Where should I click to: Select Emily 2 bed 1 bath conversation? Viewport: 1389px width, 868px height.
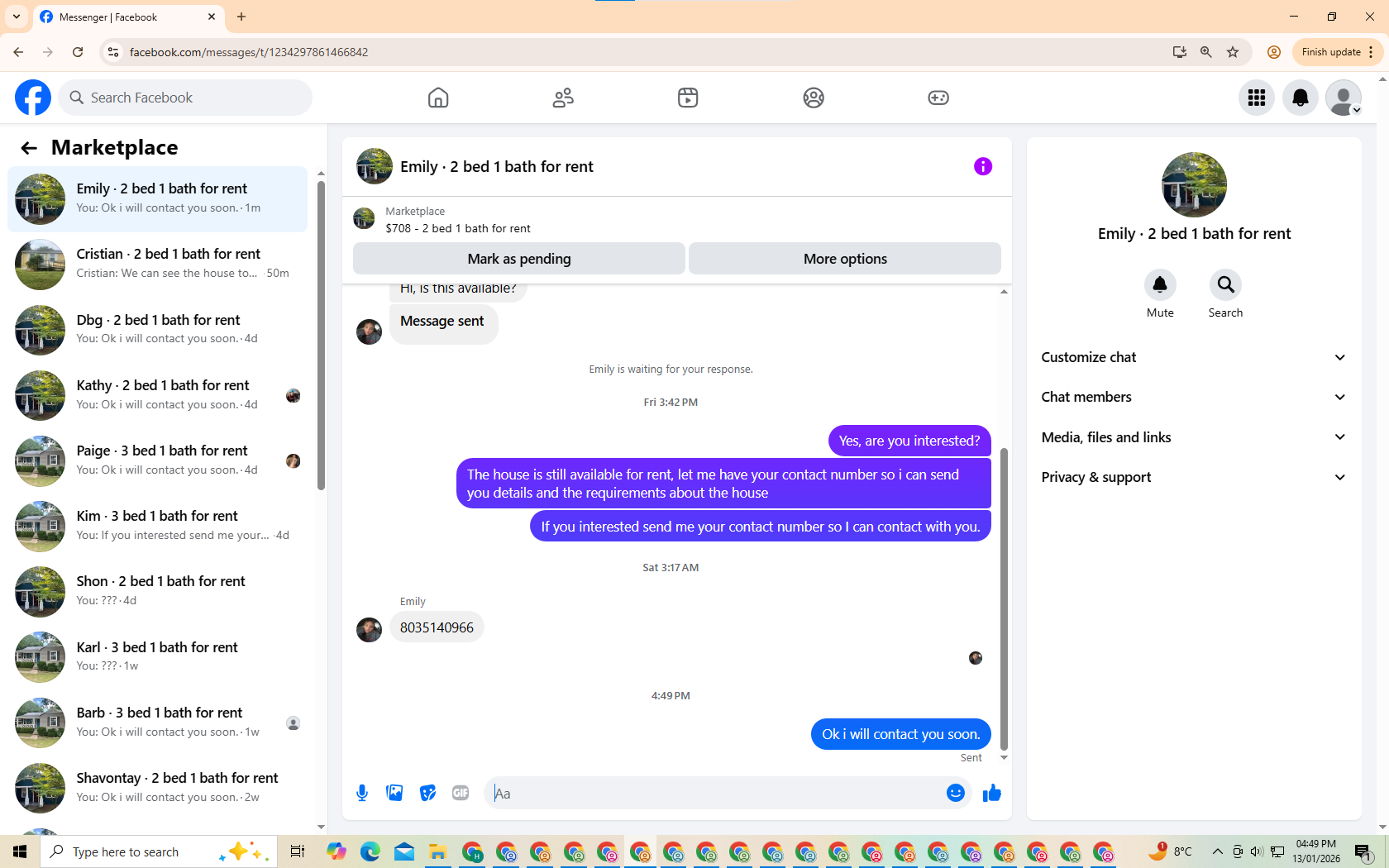(x=157, y=198)
